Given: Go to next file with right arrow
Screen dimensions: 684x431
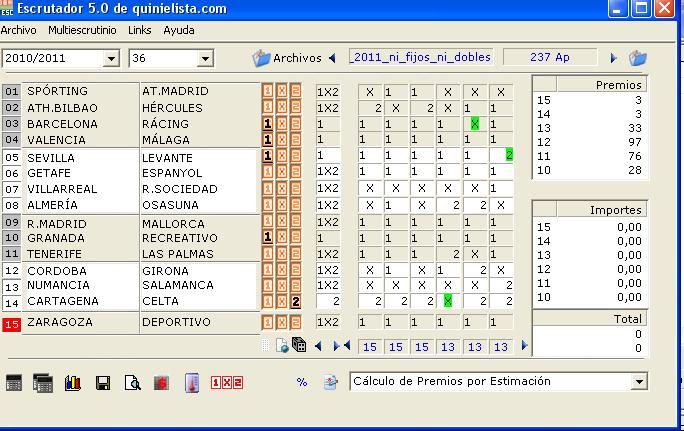Looking at the screenshot, I should pos(613,58).
